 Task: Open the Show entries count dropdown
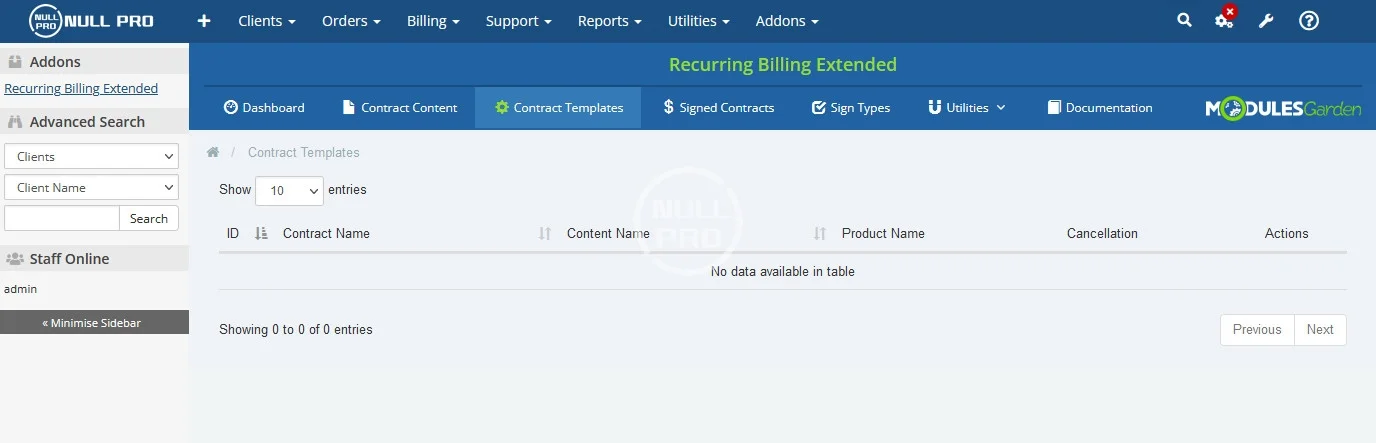point(289,191)
